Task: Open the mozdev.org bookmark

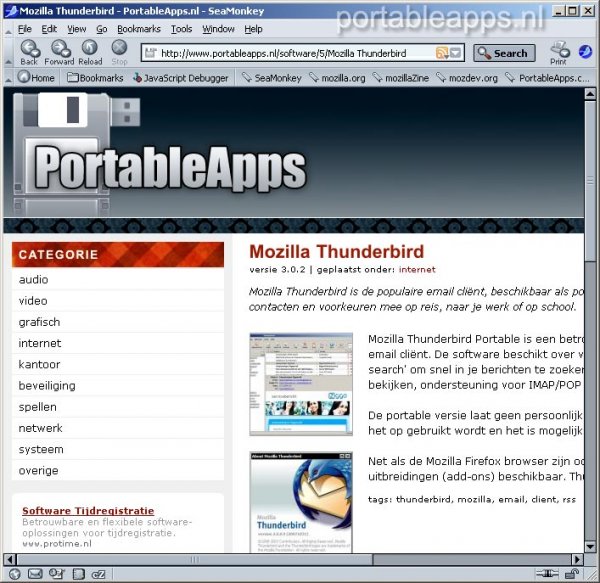Action: click(x=467, y=78)
